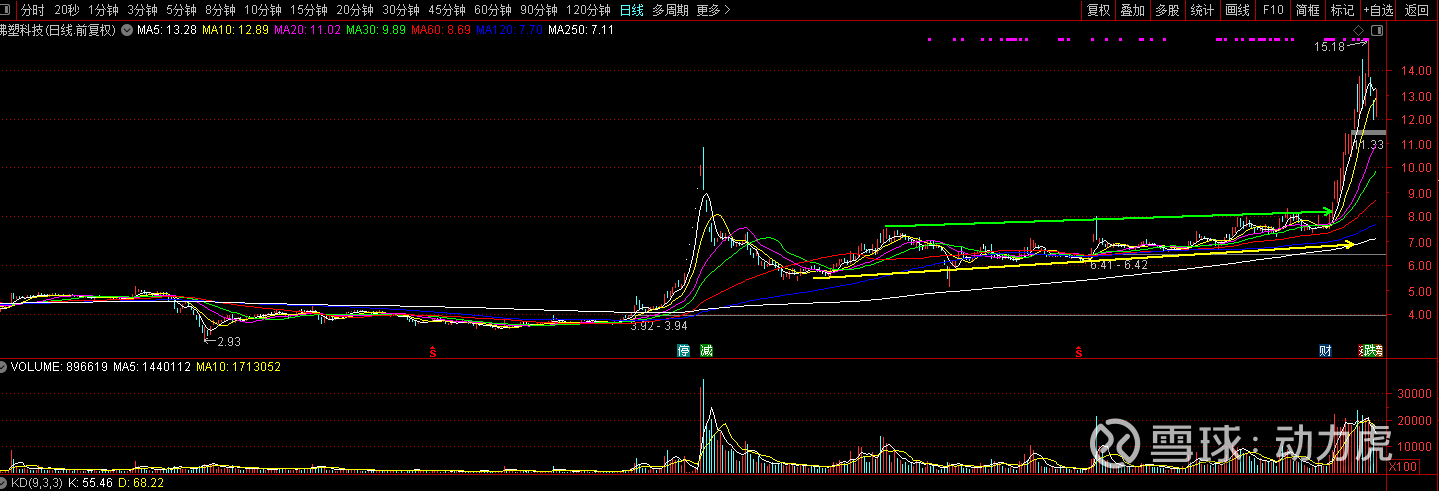Open F10 company information
This screenshot has width=1439, height=491.
click(x=1273, y=10)
